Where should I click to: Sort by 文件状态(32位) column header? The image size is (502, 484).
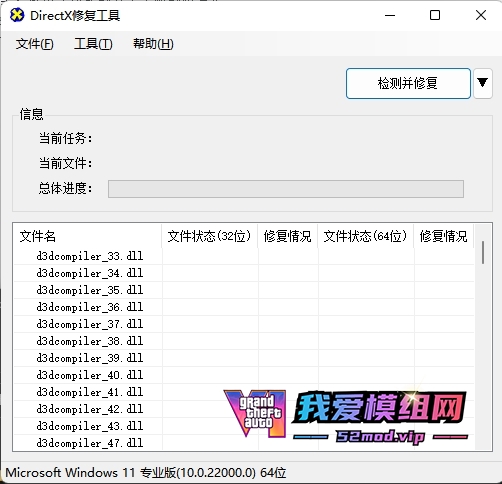[x=210, y=236]
